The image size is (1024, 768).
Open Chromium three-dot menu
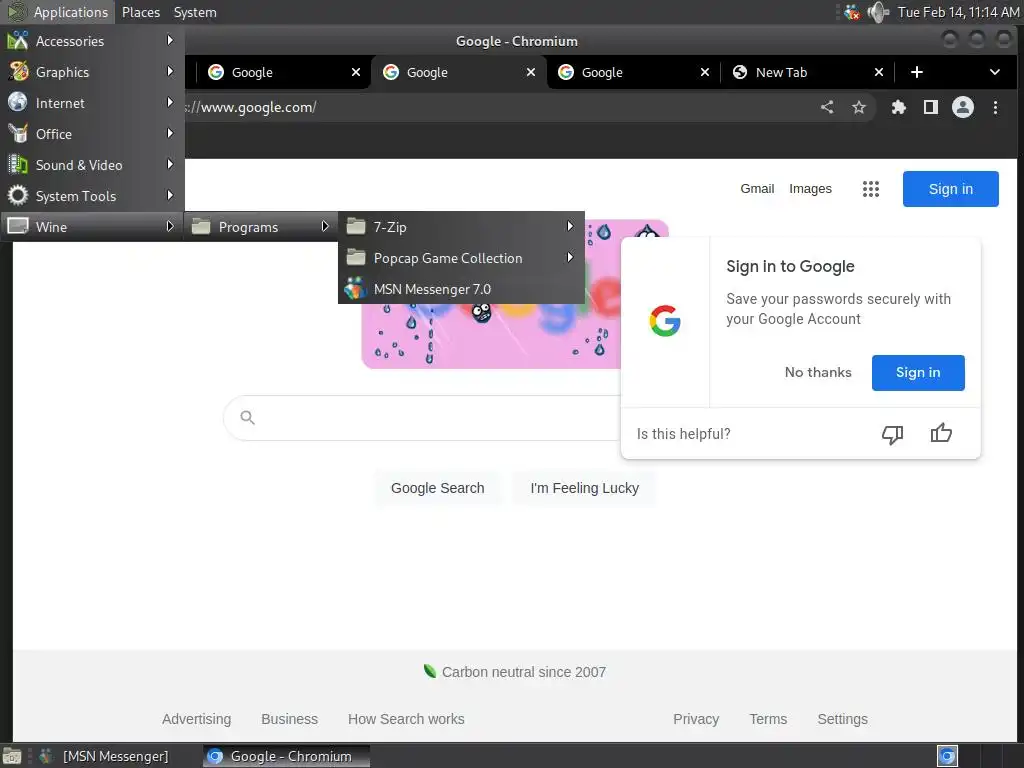pyautogui.click(x=995, y=107)
